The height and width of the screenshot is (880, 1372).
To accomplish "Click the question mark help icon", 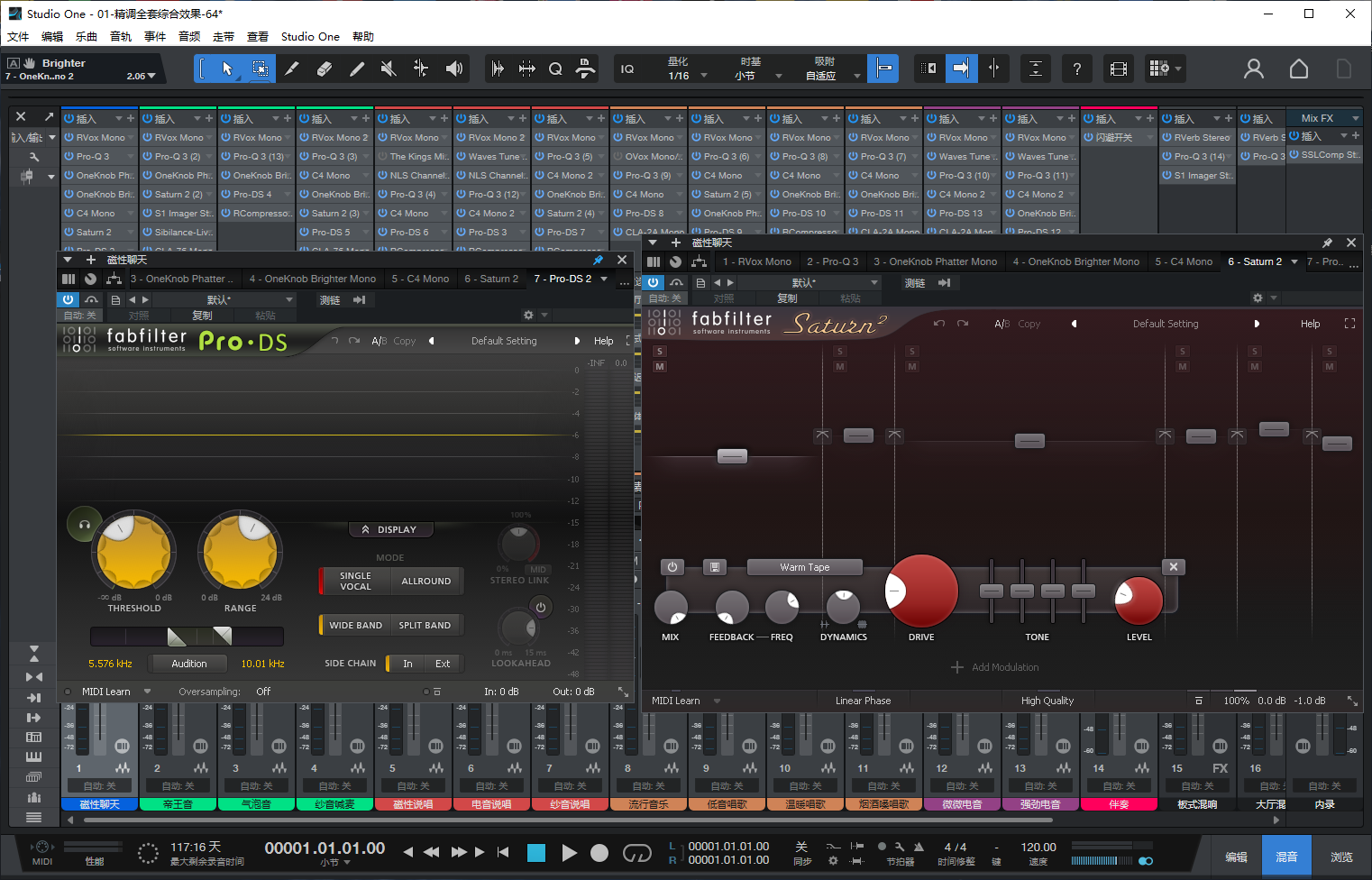I will [1076, 69].
